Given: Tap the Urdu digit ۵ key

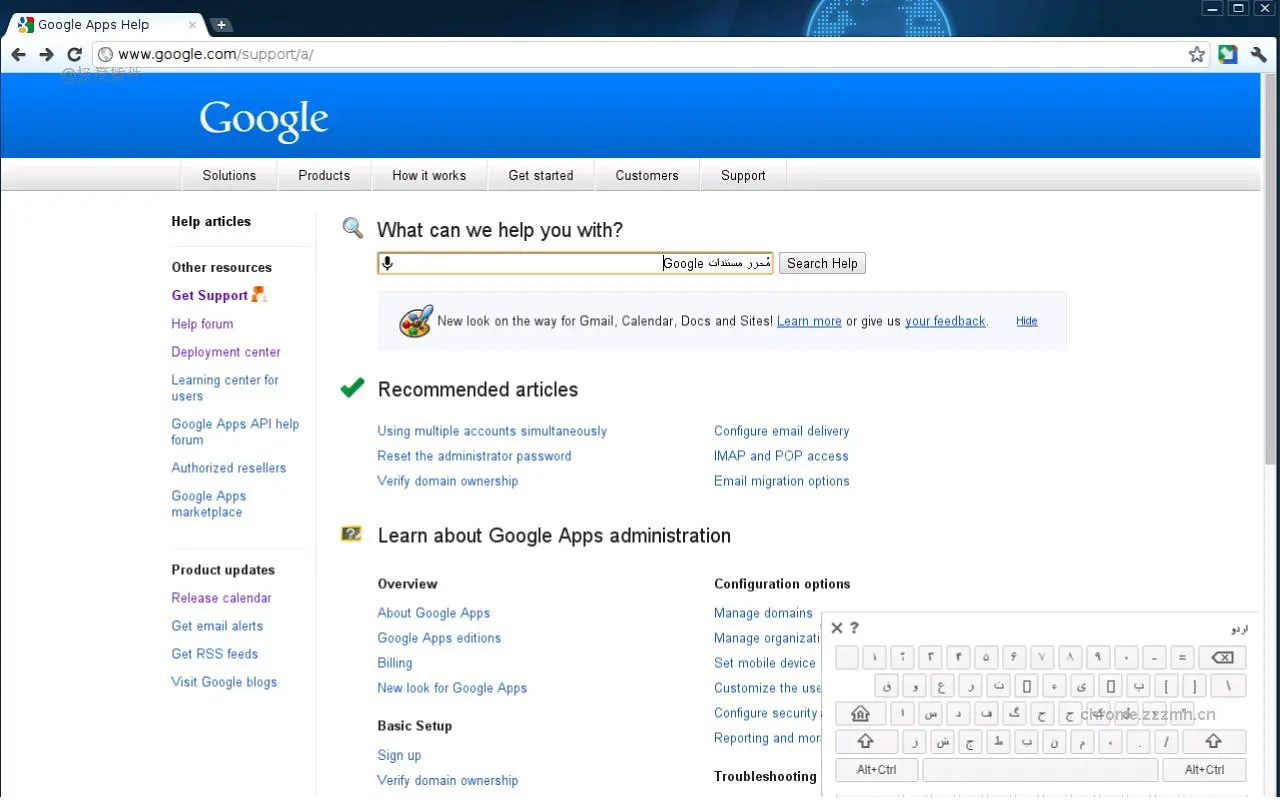Looking at the screenshot, I should [x=986, y=657].
